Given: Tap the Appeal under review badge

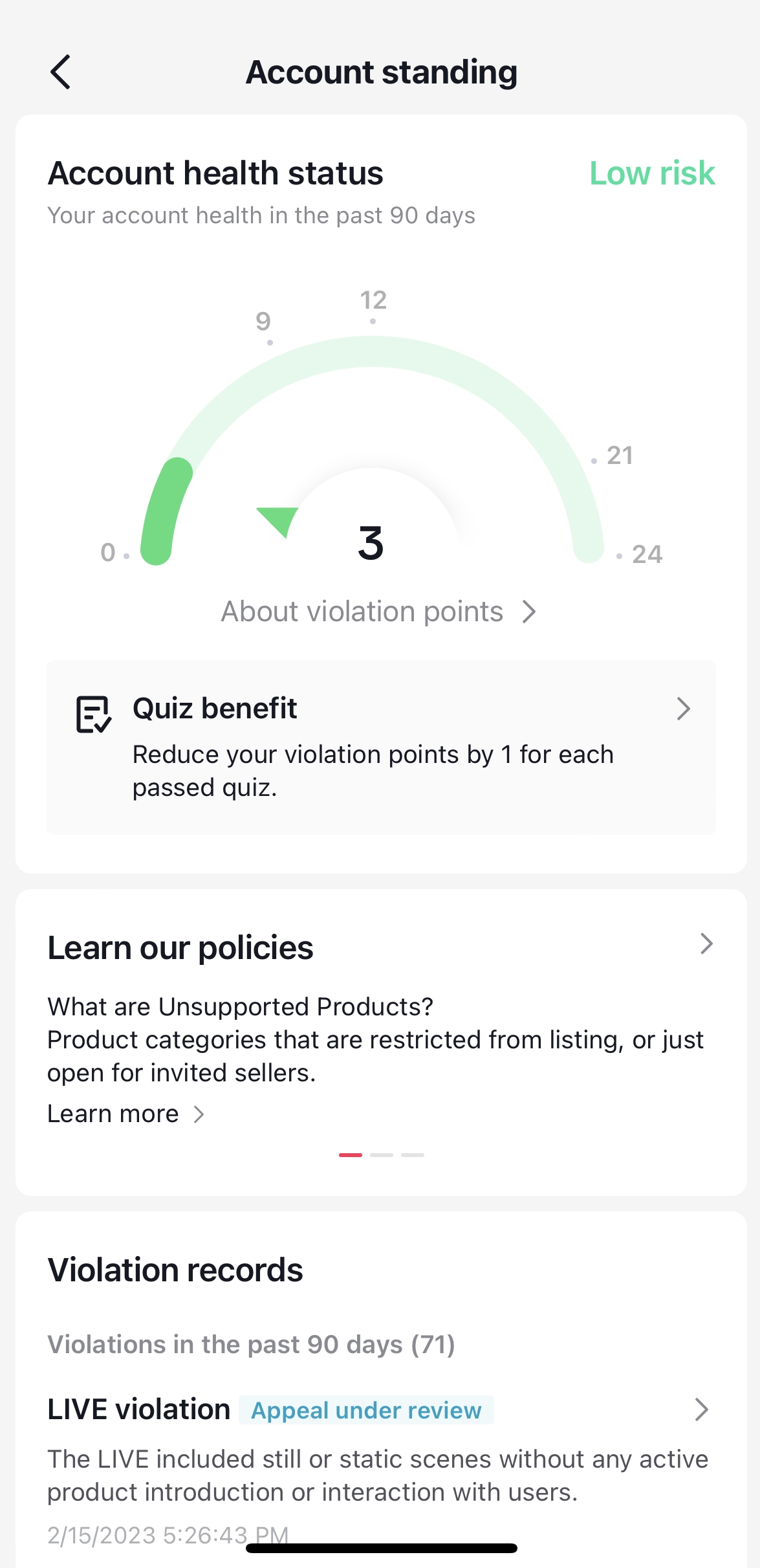Looking at the screenshot, I should coord(366,1410).
